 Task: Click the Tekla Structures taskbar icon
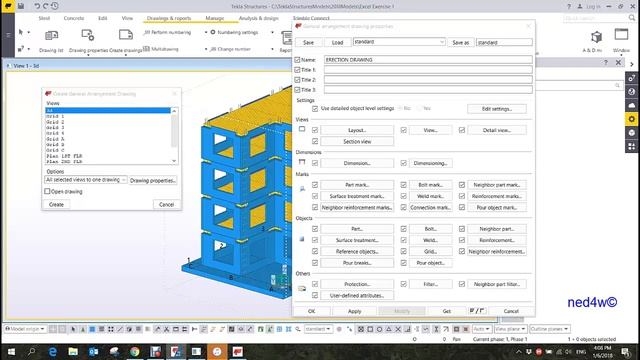tap(238, 351)
